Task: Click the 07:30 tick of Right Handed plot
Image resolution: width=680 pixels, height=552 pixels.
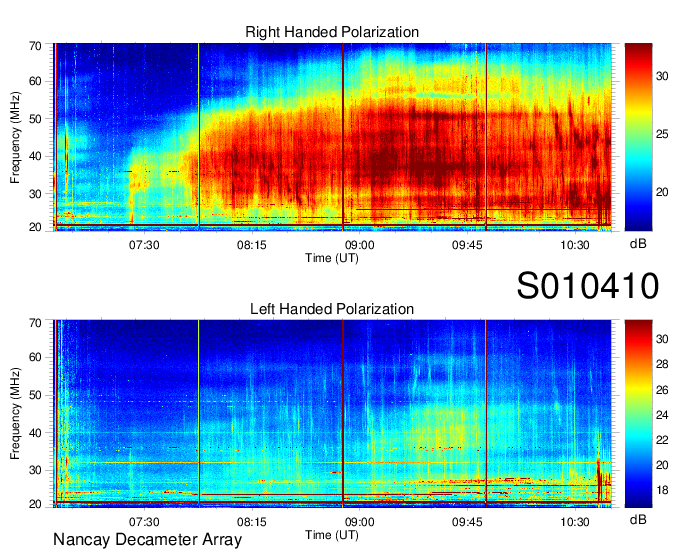Action: click(x=144, y=245)
